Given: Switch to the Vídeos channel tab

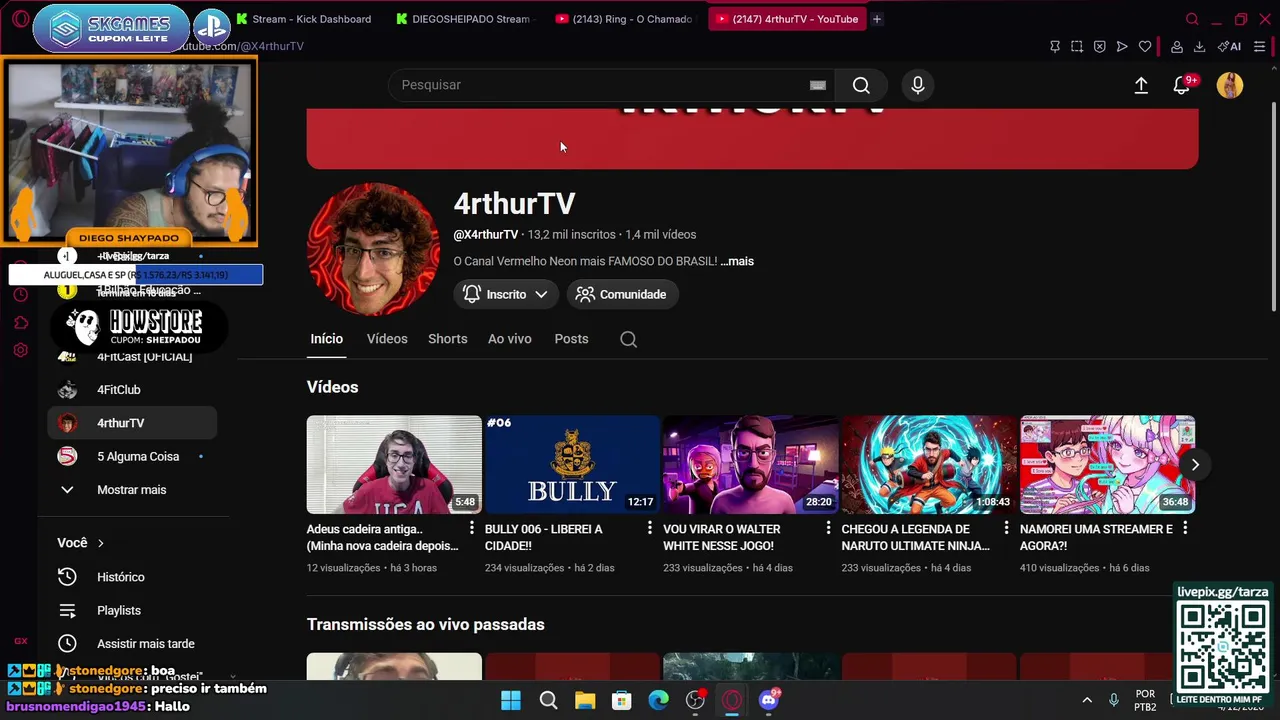Looking at the screenshot, I should (387, 339).
